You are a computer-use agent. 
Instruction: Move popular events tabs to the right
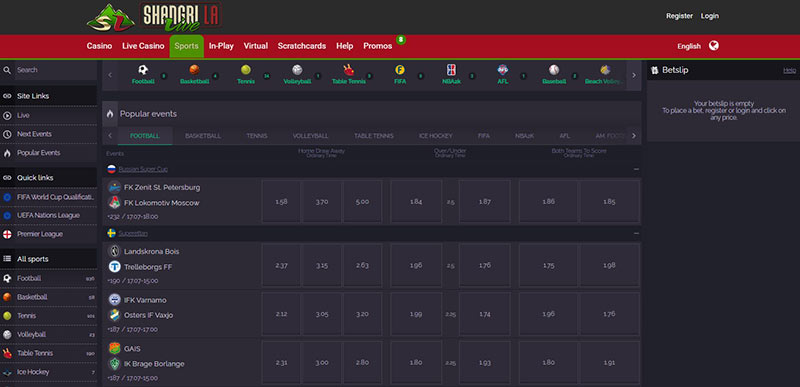pyautogui.click(x=634, y=136)
